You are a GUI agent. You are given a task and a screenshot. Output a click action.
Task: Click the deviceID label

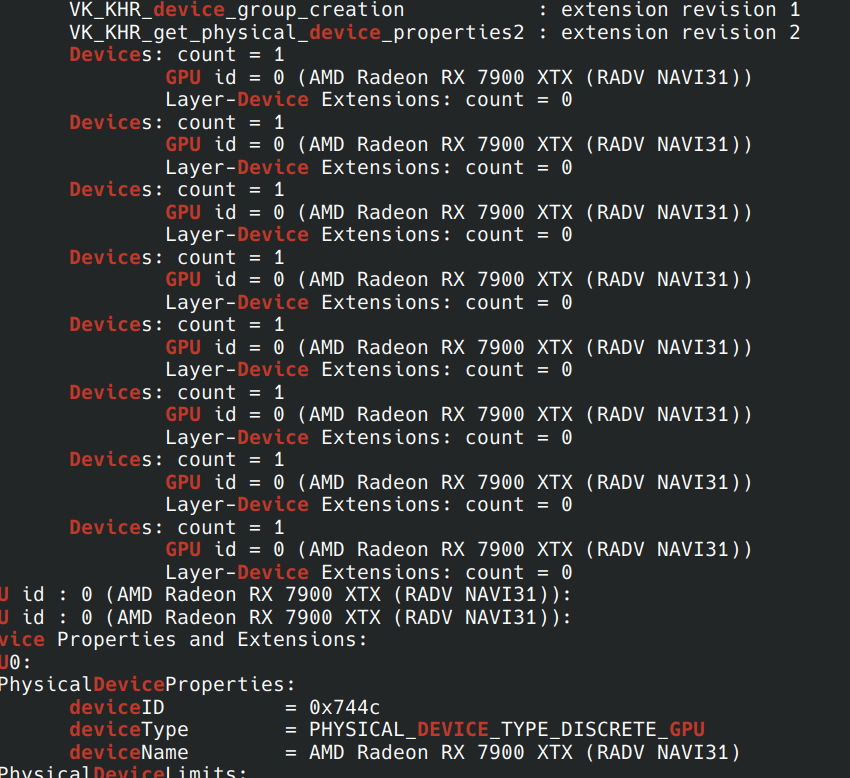click(x=110, y=707)
